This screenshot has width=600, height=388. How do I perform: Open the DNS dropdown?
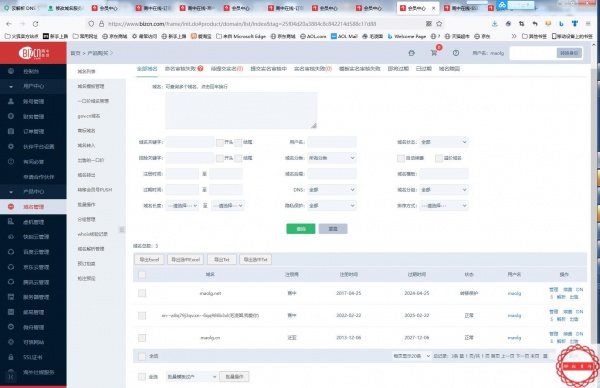pos(332,189)
